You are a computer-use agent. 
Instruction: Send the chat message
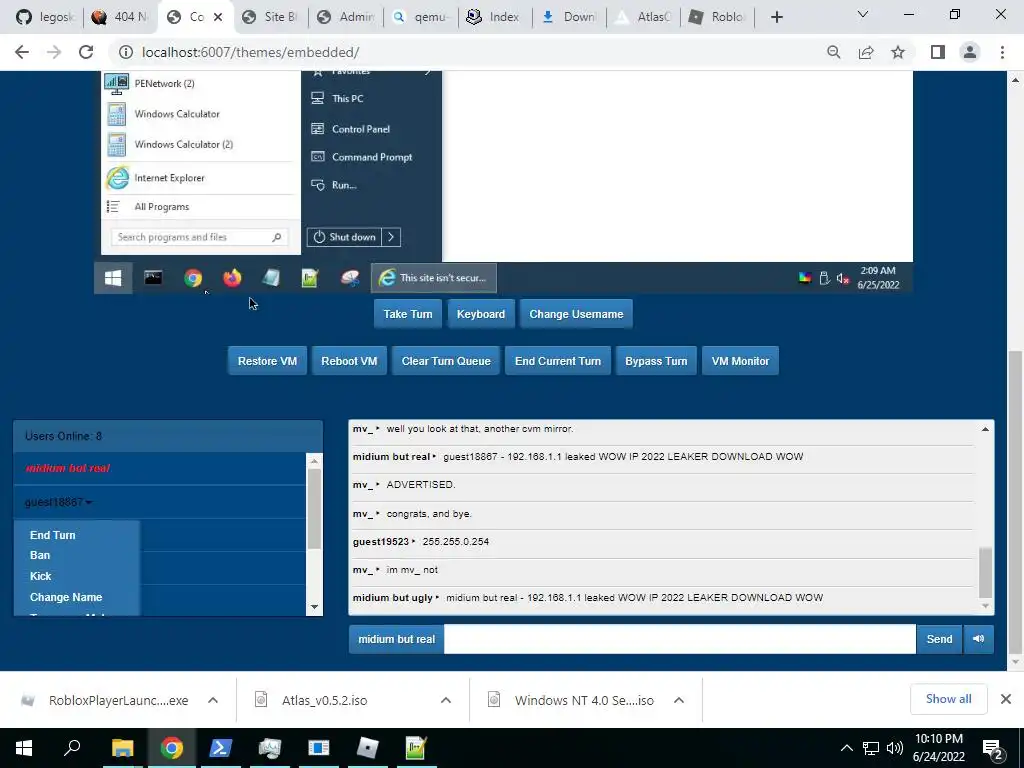[x=939, y=639]
